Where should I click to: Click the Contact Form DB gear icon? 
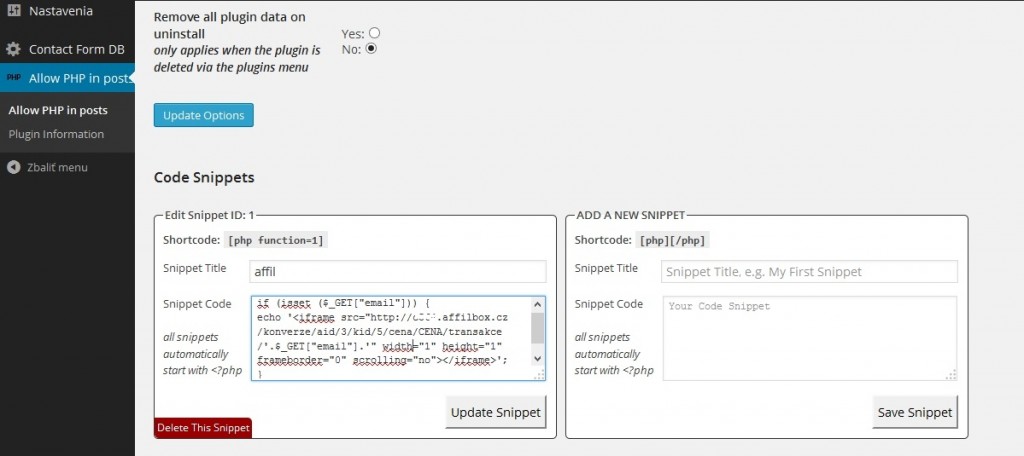[x=13, y=48]
